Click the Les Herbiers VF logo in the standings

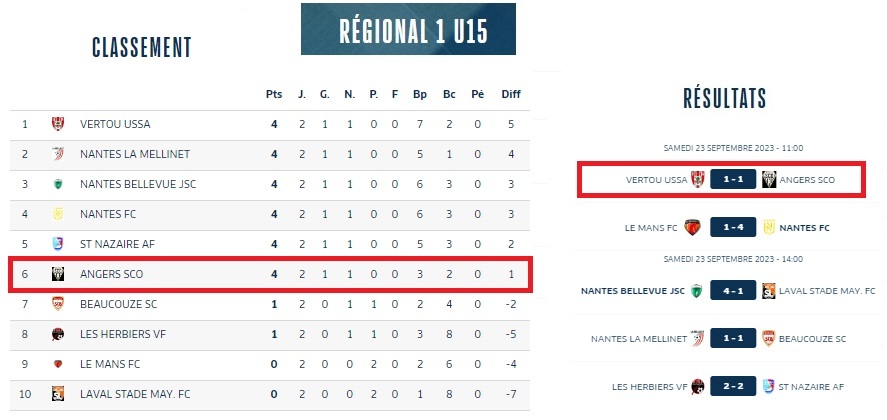58,334
